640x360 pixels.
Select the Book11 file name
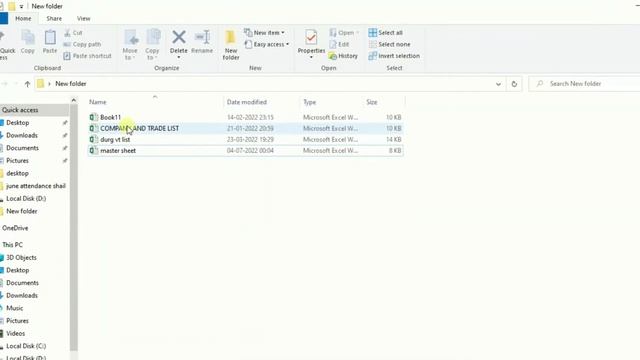click(111, 117)
